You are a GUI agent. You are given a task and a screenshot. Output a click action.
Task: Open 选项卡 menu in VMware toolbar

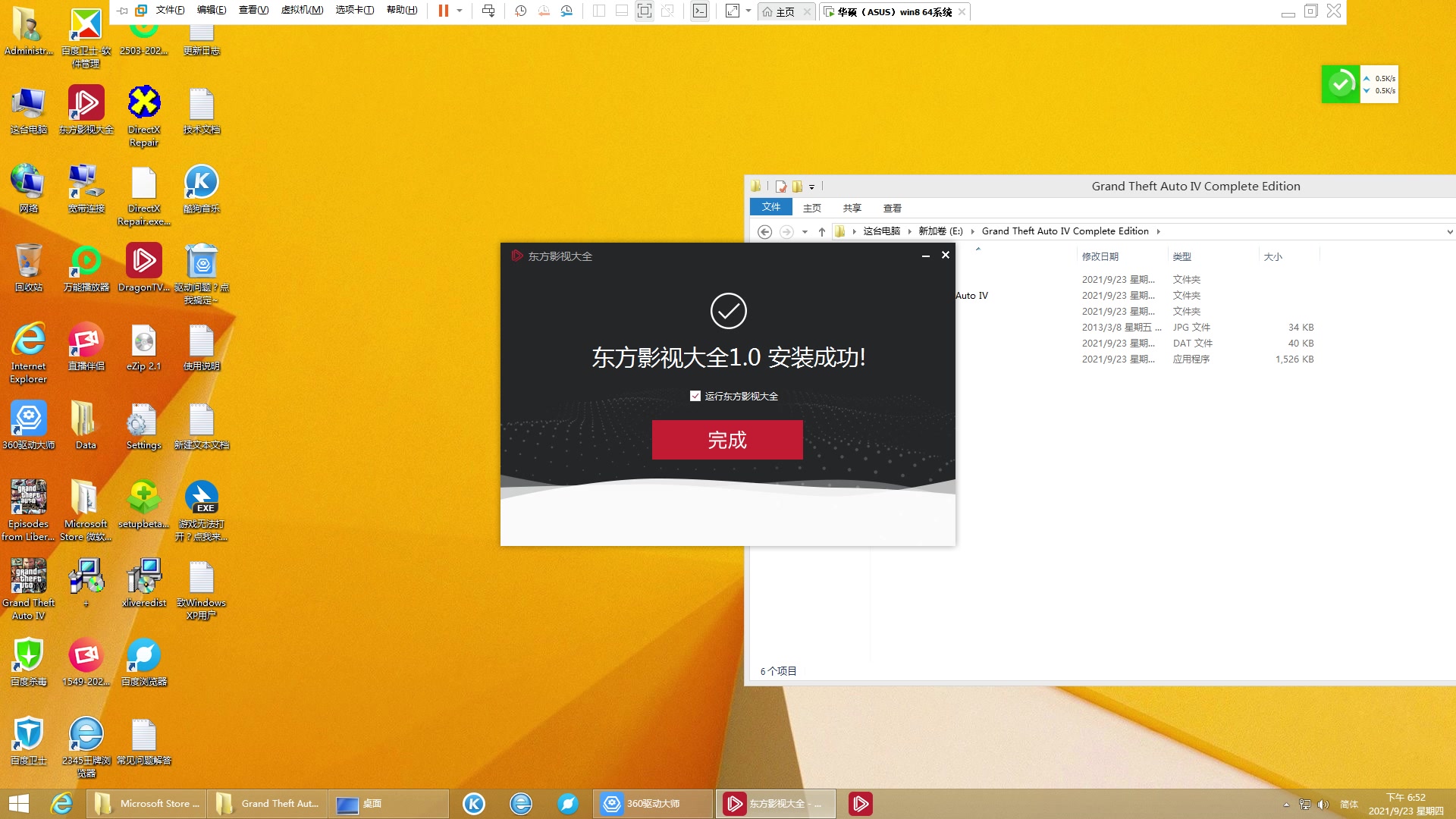click(354, 11)
